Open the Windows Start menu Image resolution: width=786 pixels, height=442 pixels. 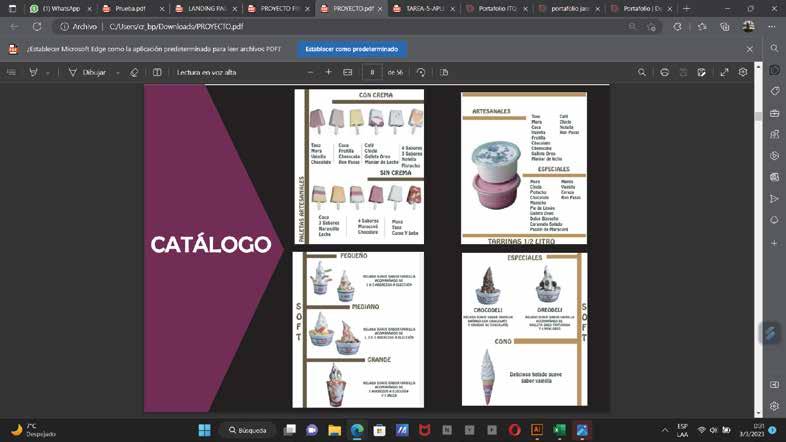click(x=205, y=430)
